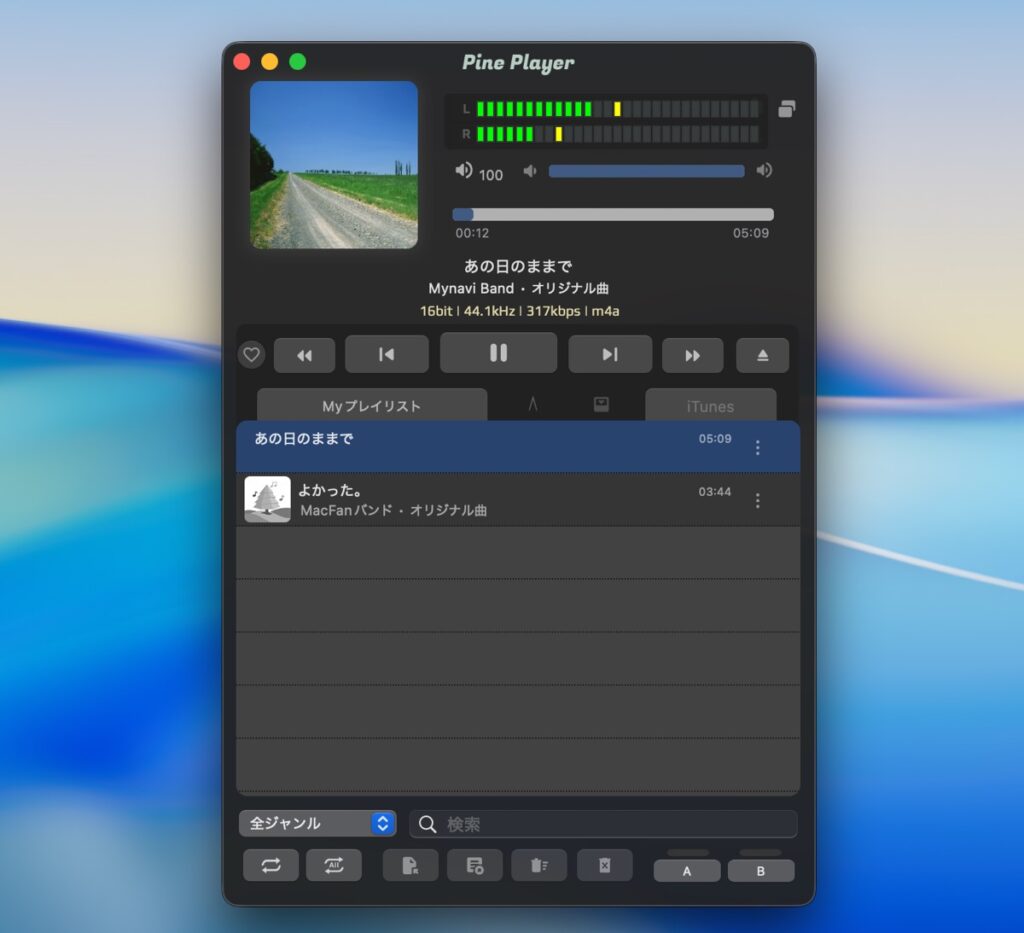
Task: Pause the currently playing track
Action: [x=498, y=353]
